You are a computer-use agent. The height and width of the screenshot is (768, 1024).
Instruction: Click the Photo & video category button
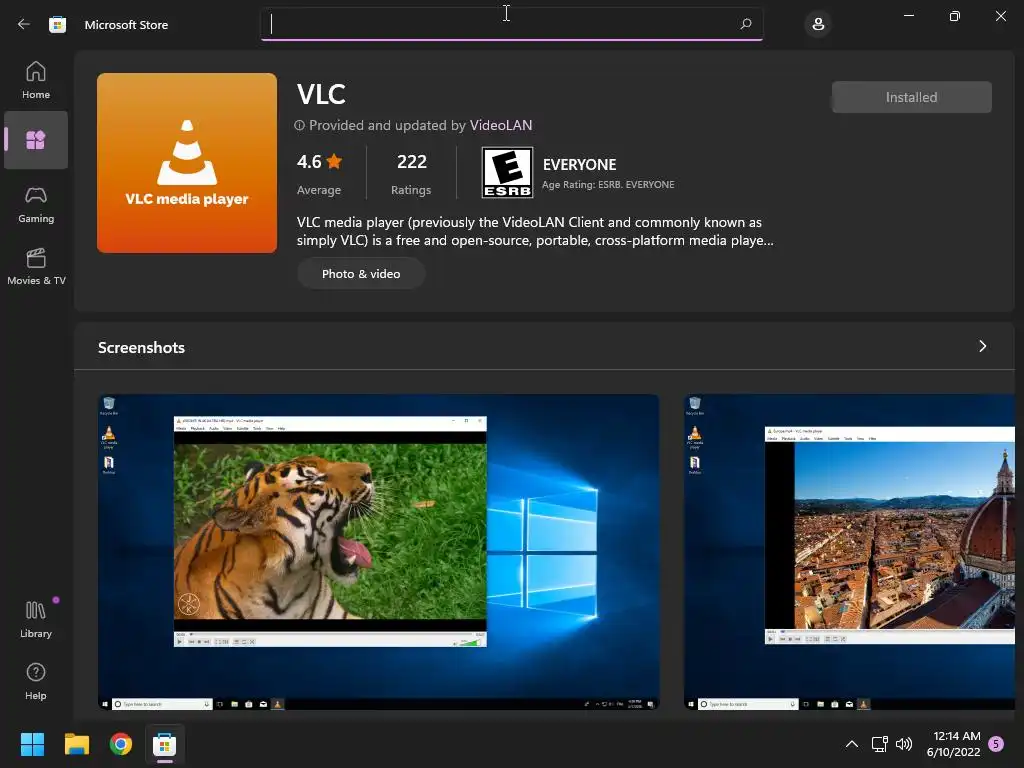point(361,274)
